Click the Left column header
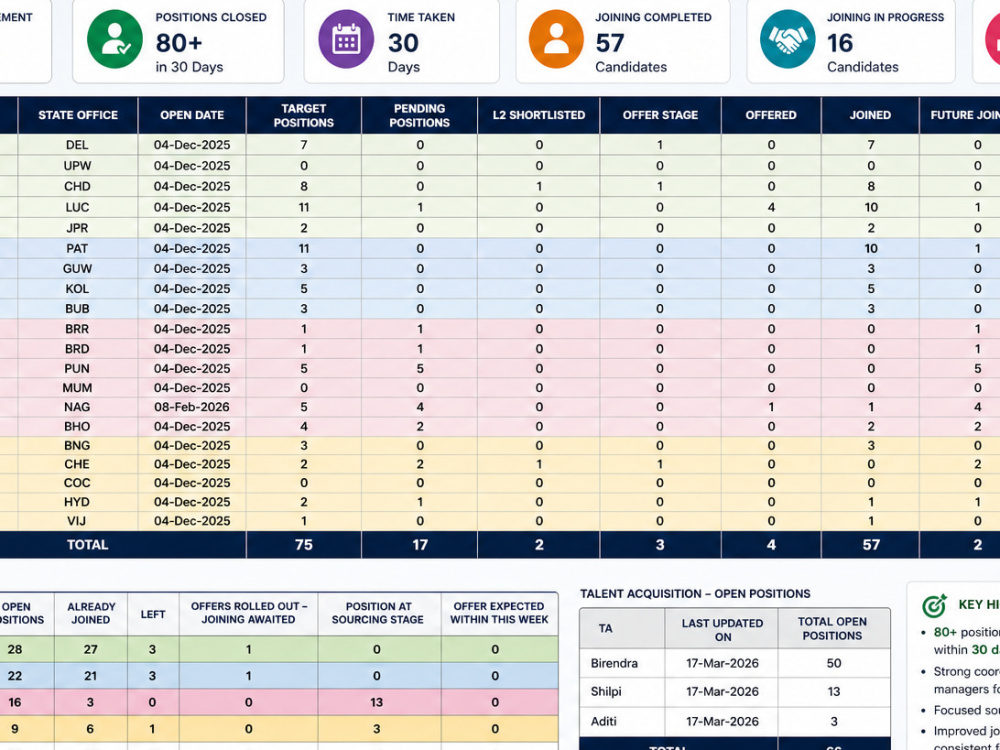Screen dimensions: 1000x750 click(x=153, y=614)
